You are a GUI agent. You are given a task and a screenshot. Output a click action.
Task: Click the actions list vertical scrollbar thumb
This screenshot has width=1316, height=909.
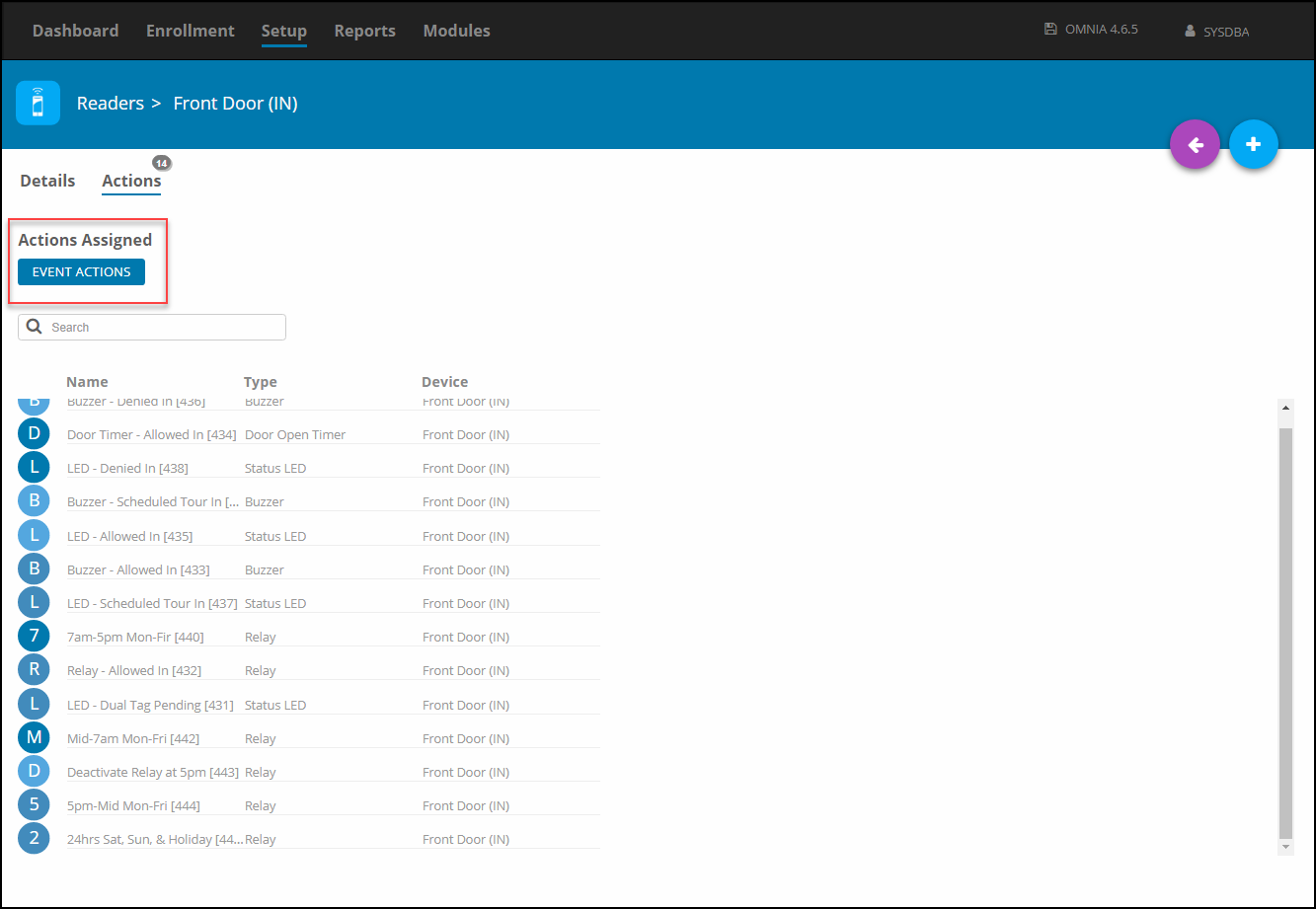[1285, 632]
